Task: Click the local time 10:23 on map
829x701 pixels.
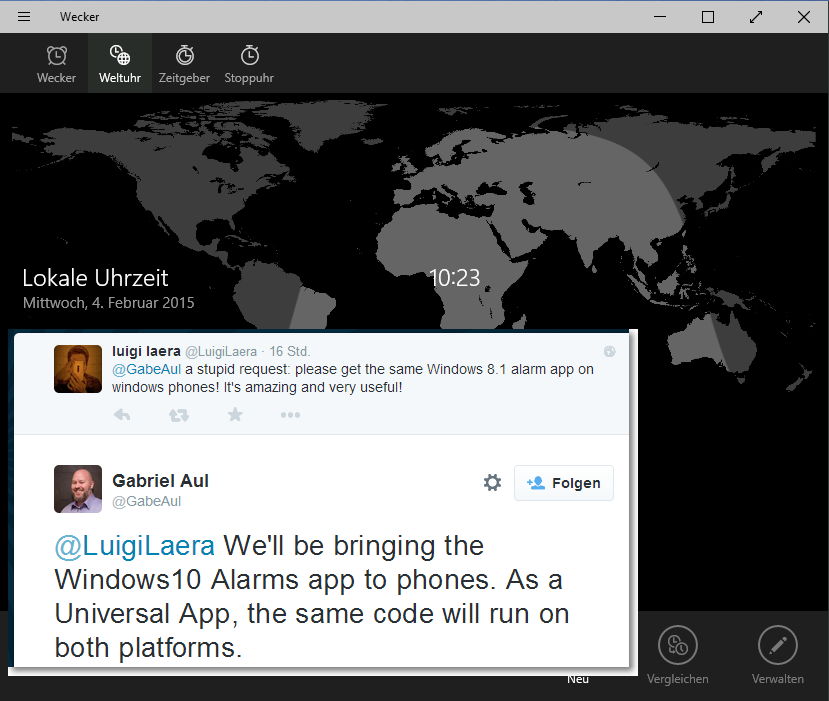Action: tap(454, 278)
